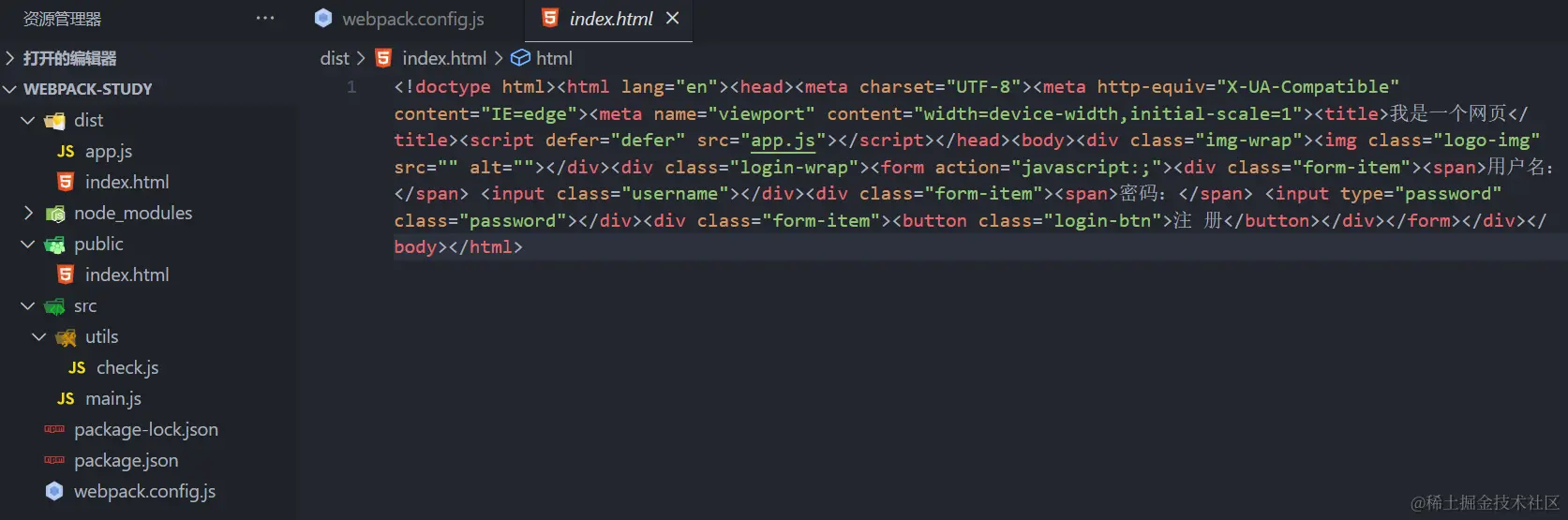Image resolution: width=1568 pixels, height=520 pixels.
Task: Click the dist breadcrumb segment
Action: pyautogui.click(x=335, y=58)
